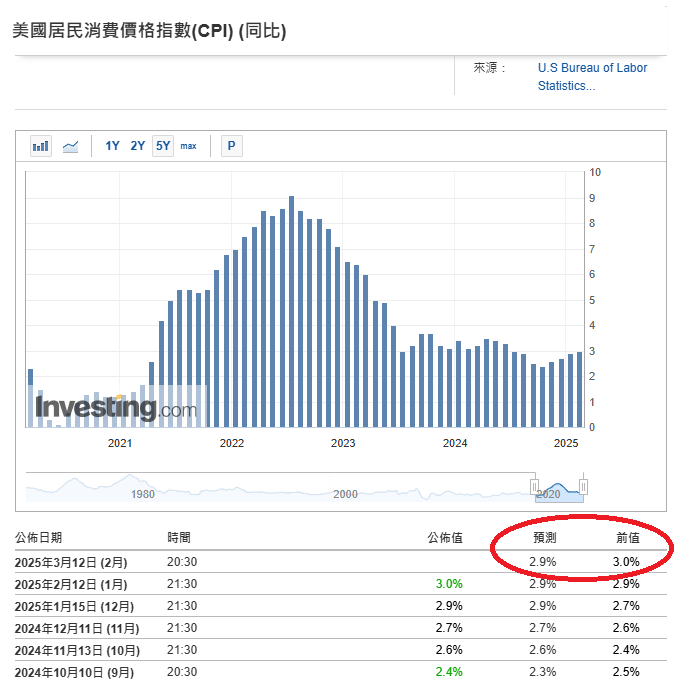Screen dimensions: 675x697
Task: Select the 5Y time range
Action: [163, 146]
